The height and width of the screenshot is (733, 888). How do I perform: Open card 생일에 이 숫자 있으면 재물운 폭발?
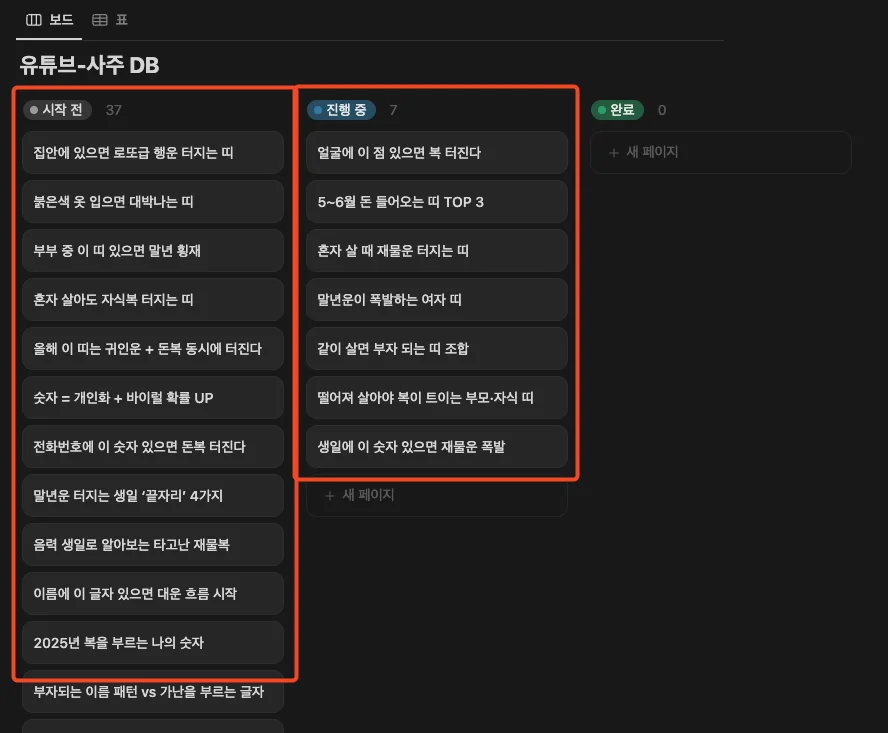point(437,446)
